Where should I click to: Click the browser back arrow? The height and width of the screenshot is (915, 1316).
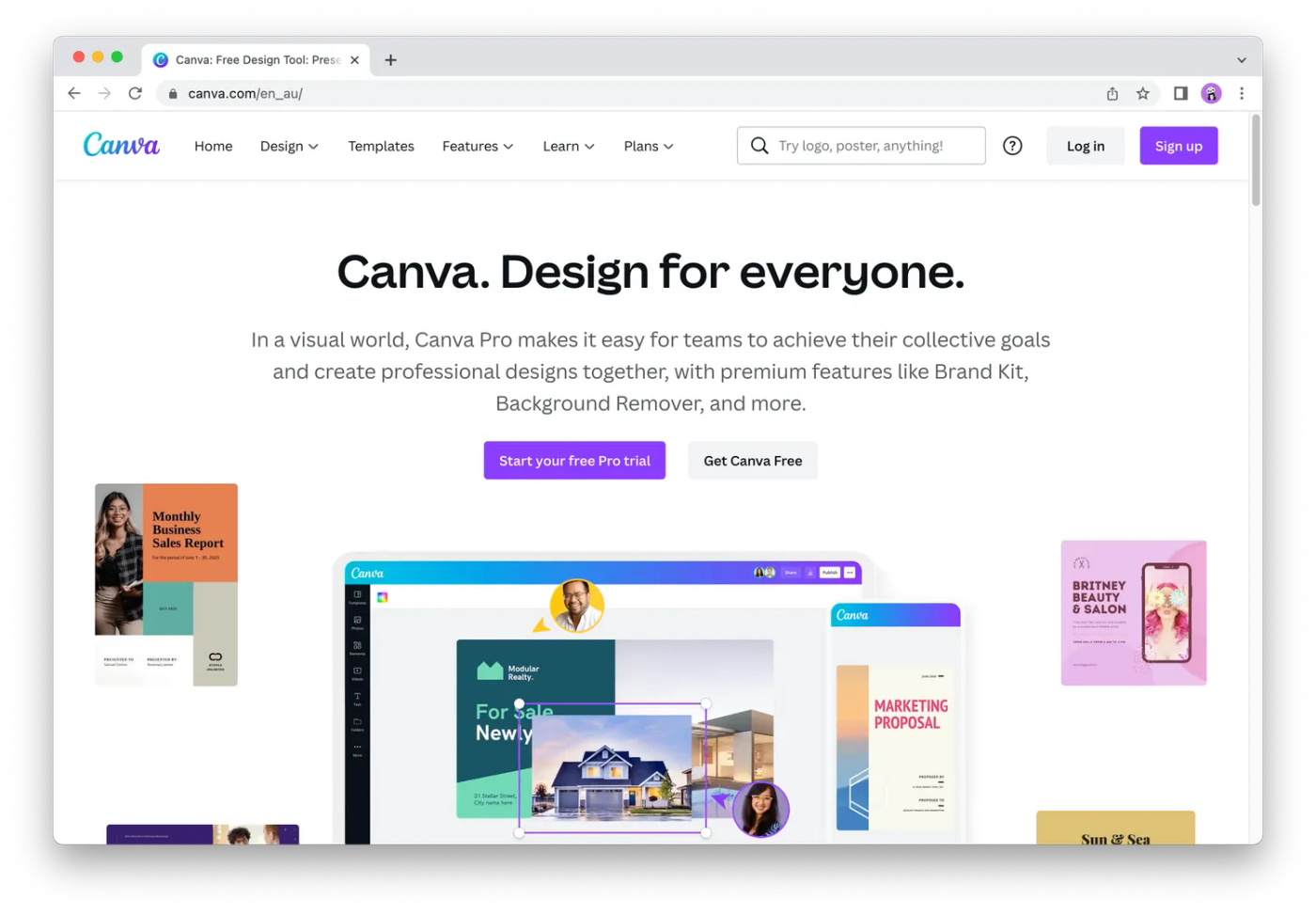click(73, 93)
